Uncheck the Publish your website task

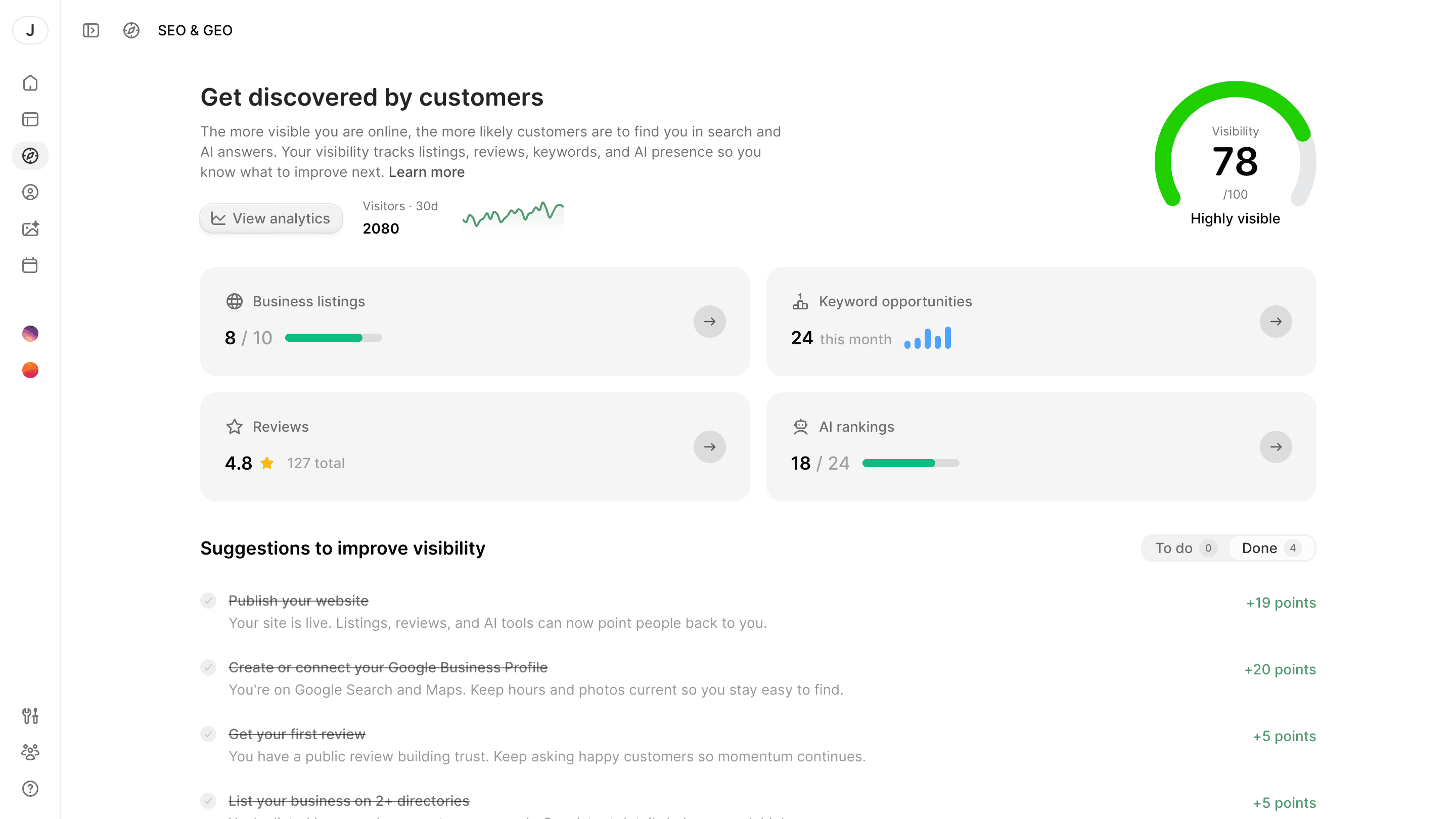(208, 600)
